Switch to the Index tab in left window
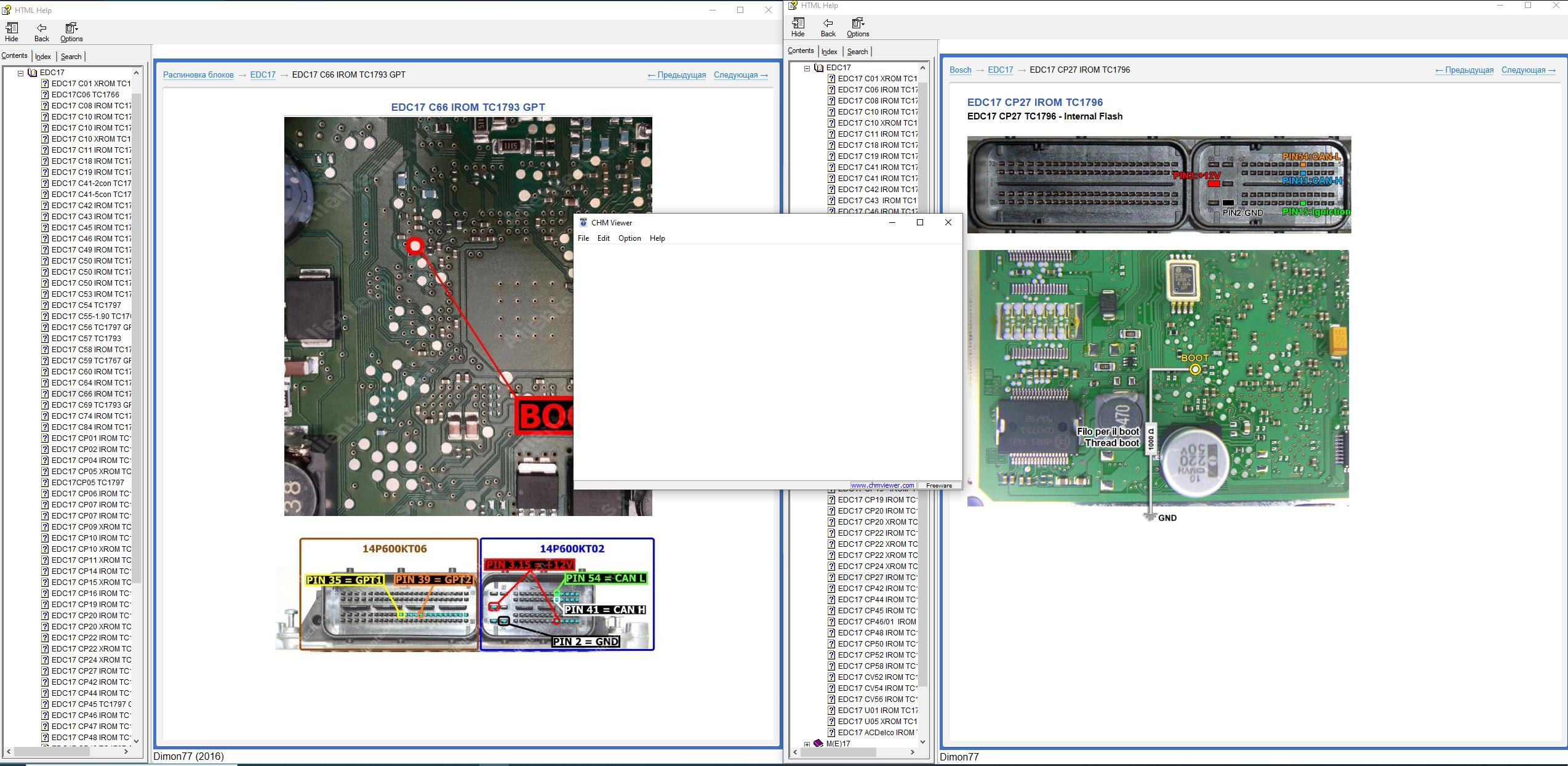This screenshot has height=766, width=1568. coord(43,56)
